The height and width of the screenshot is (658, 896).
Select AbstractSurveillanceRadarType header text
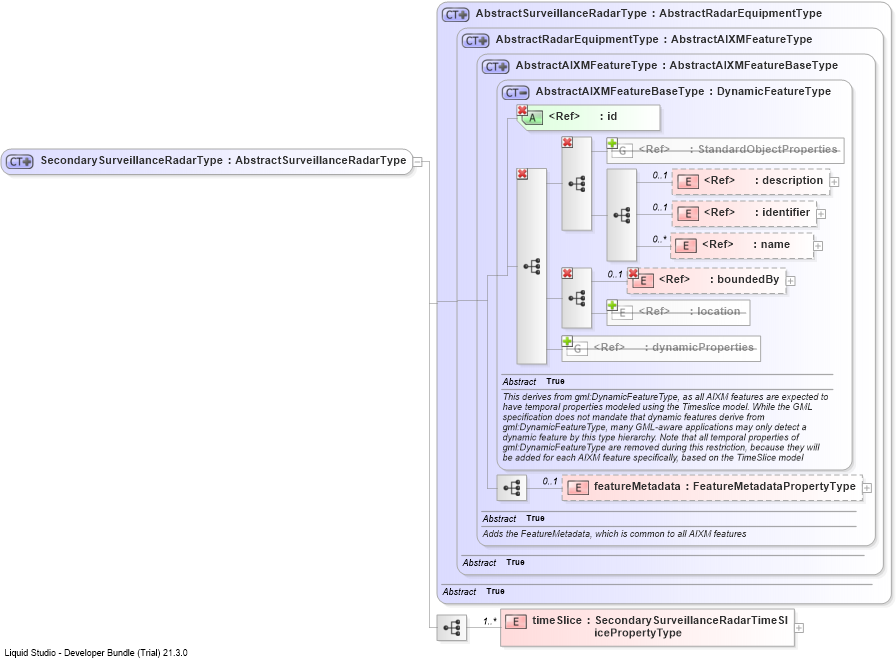649,13
